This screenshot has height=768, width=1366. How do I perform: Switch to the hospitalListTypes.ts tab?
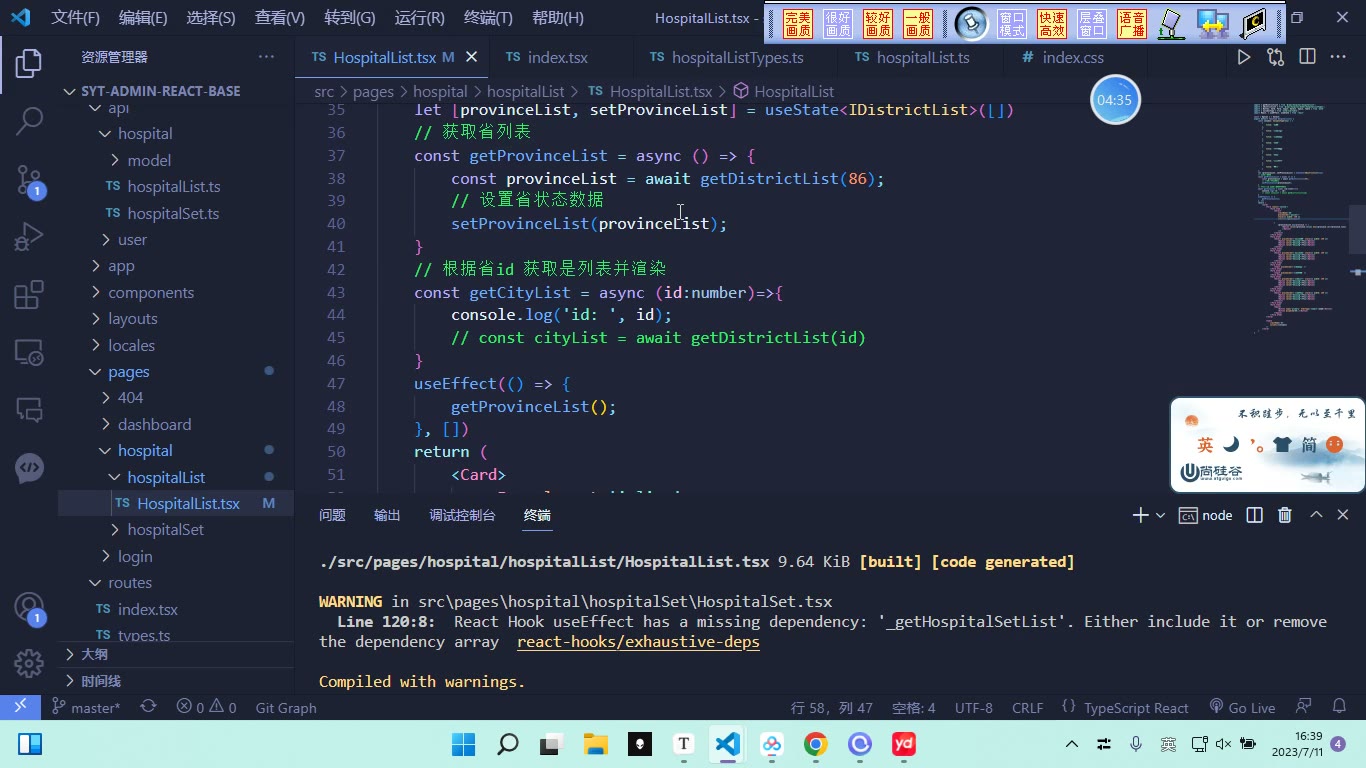(x=726, y=57)
